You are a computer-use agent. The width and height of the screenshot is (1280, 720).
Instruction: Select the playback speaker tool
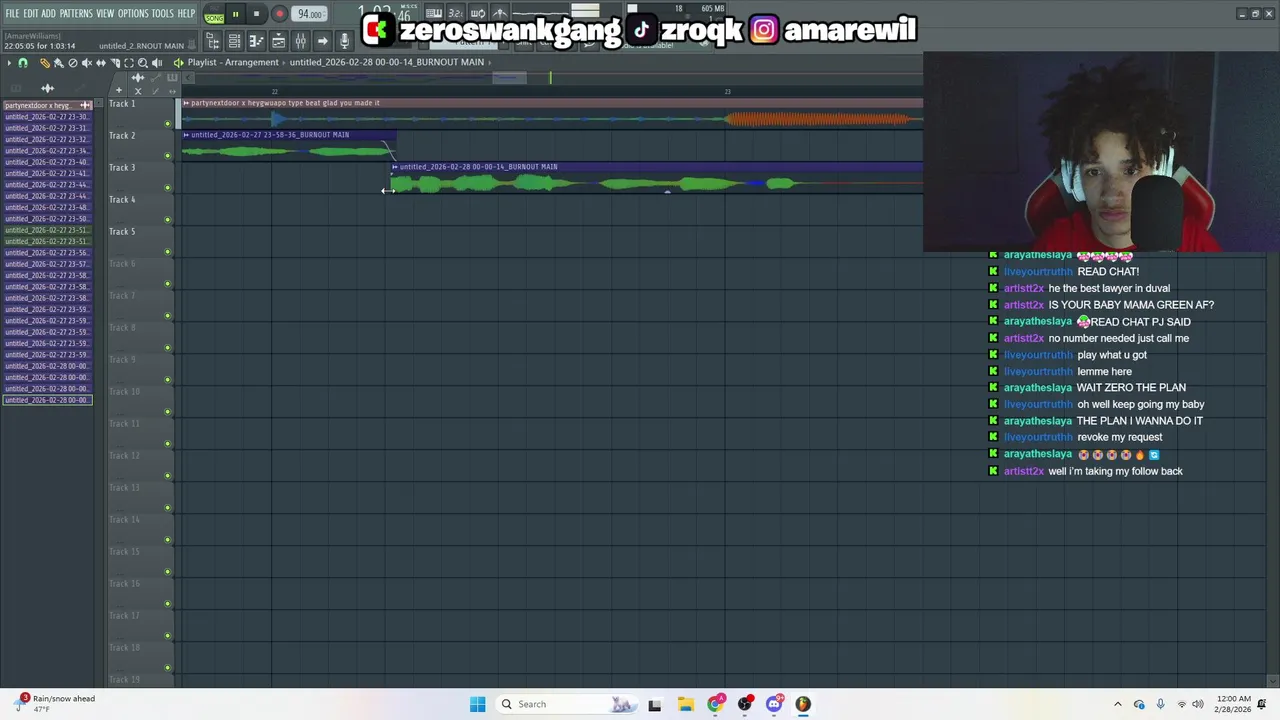click(157, 63)
